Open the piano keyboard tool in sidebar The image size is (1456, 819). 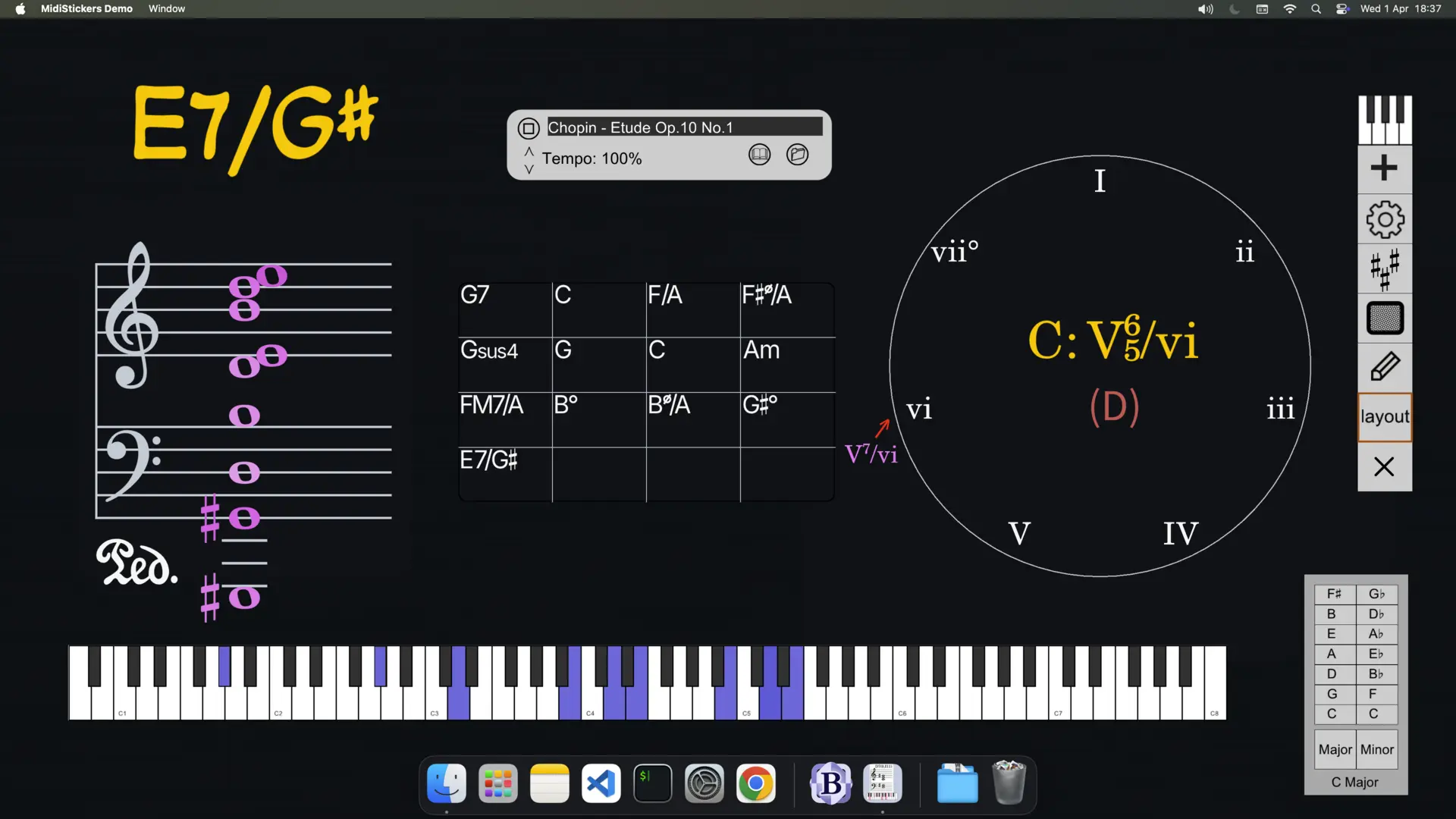pos(1384,120)
